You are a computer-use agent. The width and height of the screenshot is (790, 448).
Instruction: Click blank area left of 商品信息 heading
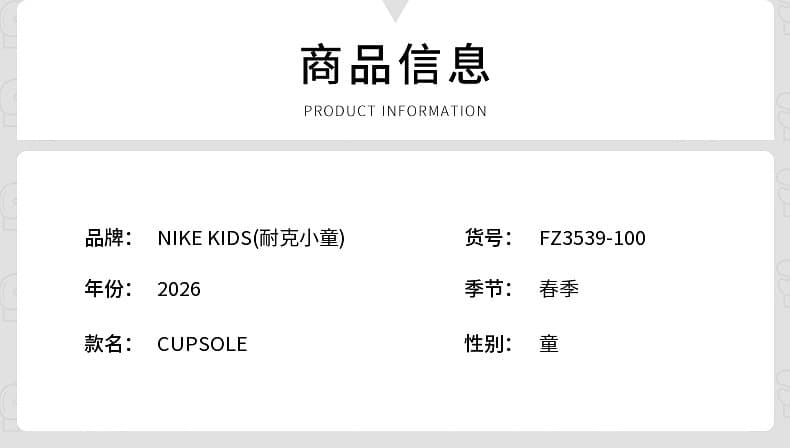pos(150,65)
